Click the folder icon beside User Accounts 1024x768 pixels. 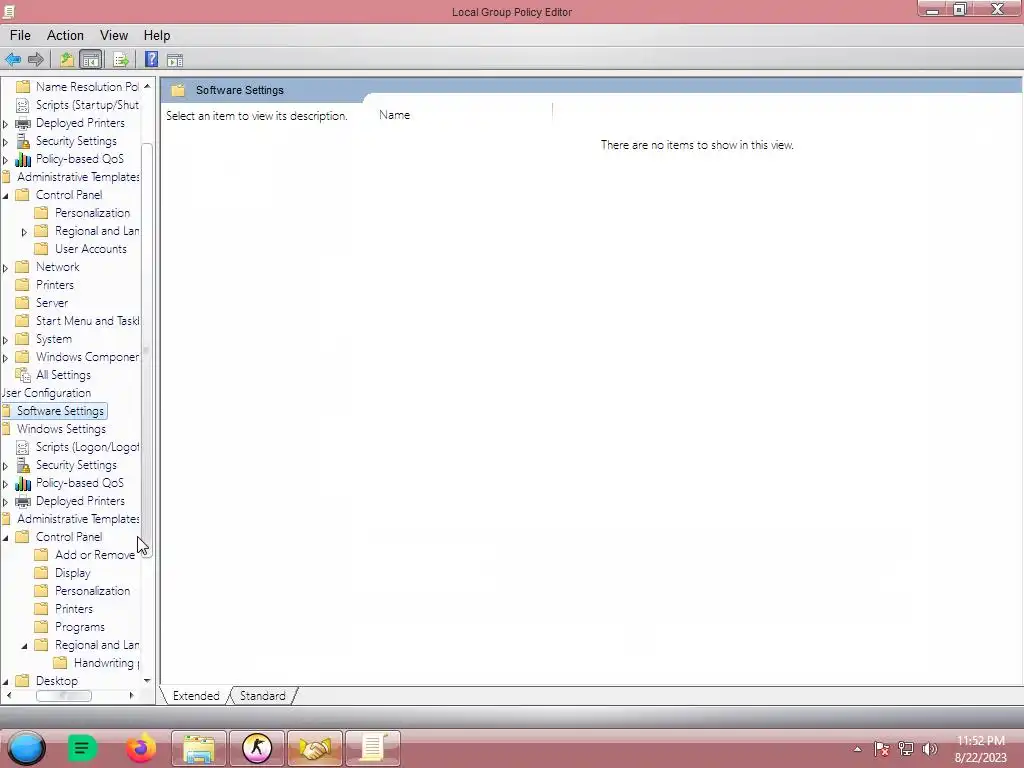click(x=41, y=249)
